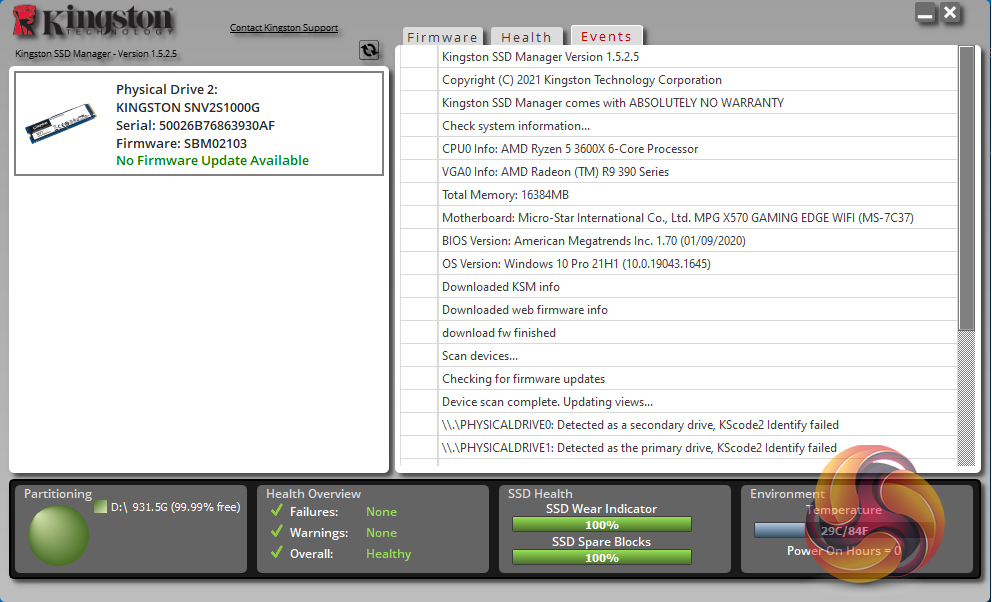Minimize the Kingston SSD Manager window
Image resolution: width=992 pixels, height=602 pixels.
point(926,13)
